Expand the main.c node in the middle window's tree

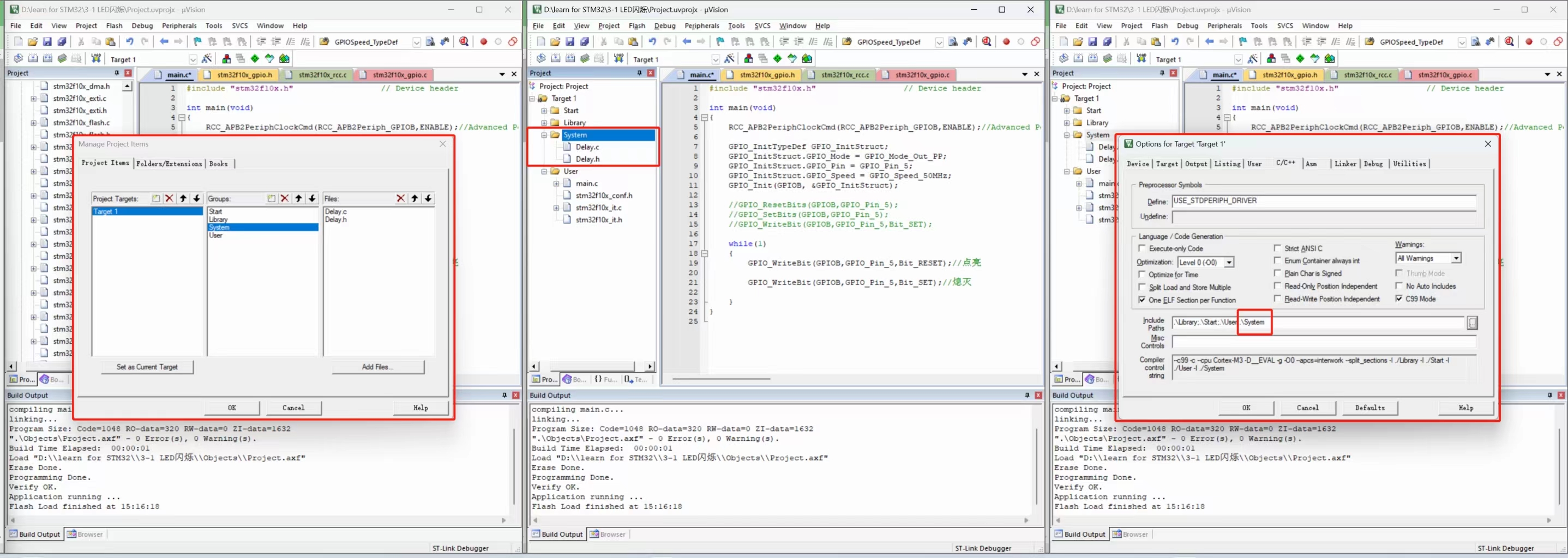tap(556, 184)
